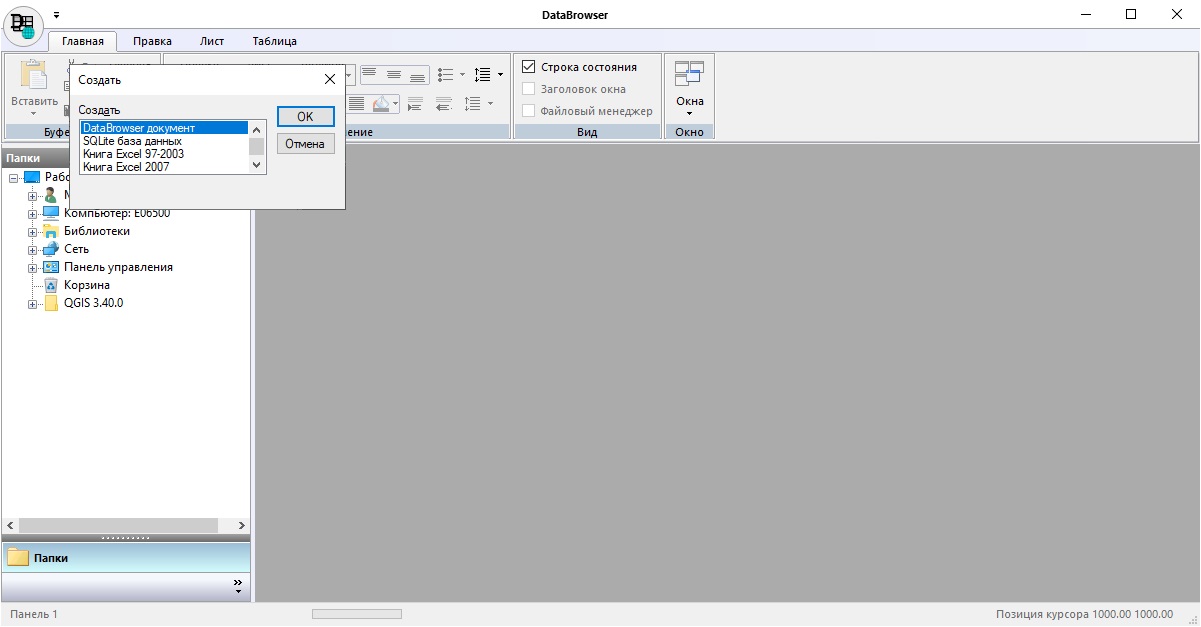This screenshot has height=627, width=1201.
Task: Switch to the Правка ribbon tab
Action: (152, 41)
